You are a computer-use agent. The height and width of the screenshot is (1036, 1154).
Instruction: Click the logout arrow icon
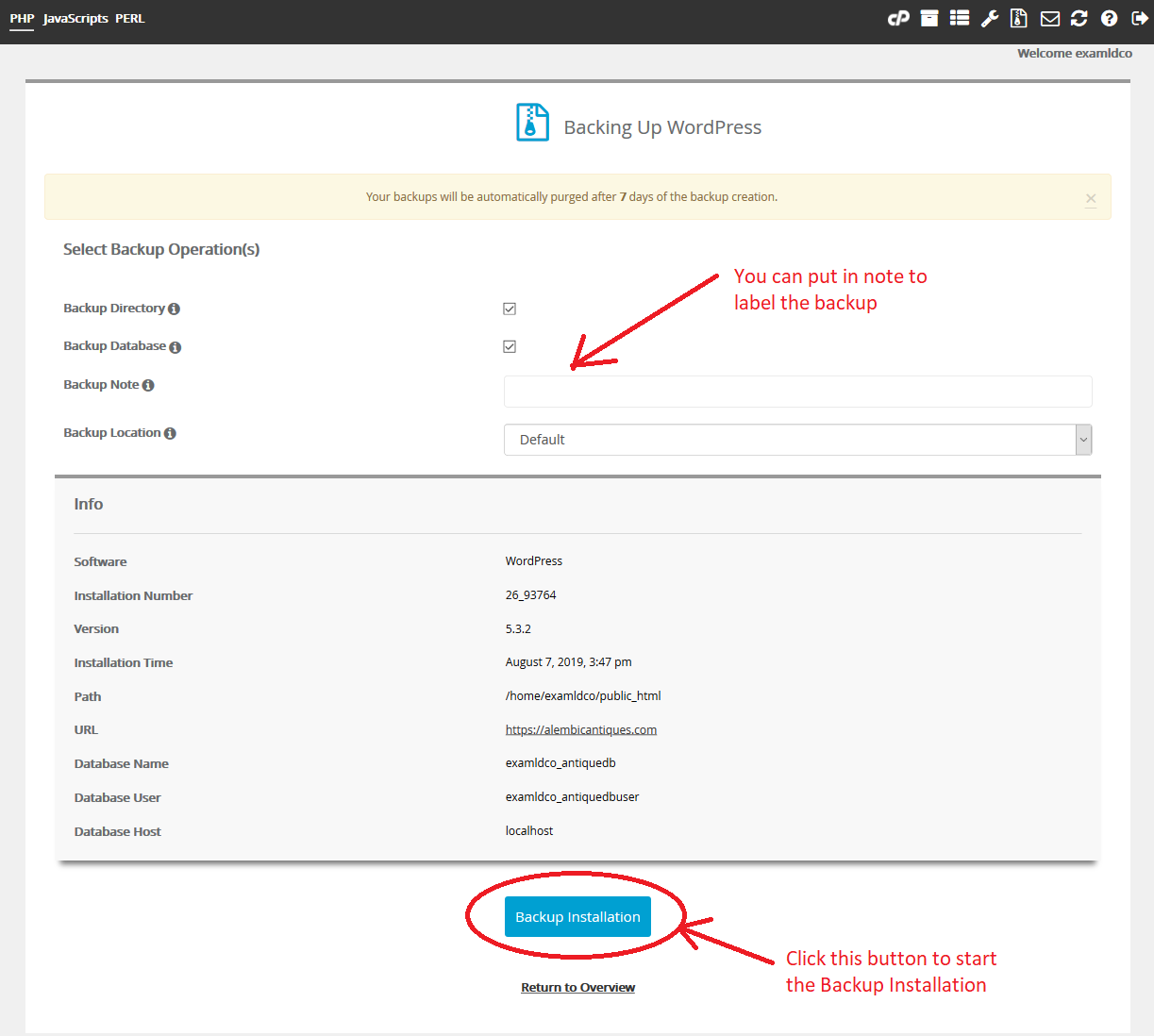pos(1140,18)
